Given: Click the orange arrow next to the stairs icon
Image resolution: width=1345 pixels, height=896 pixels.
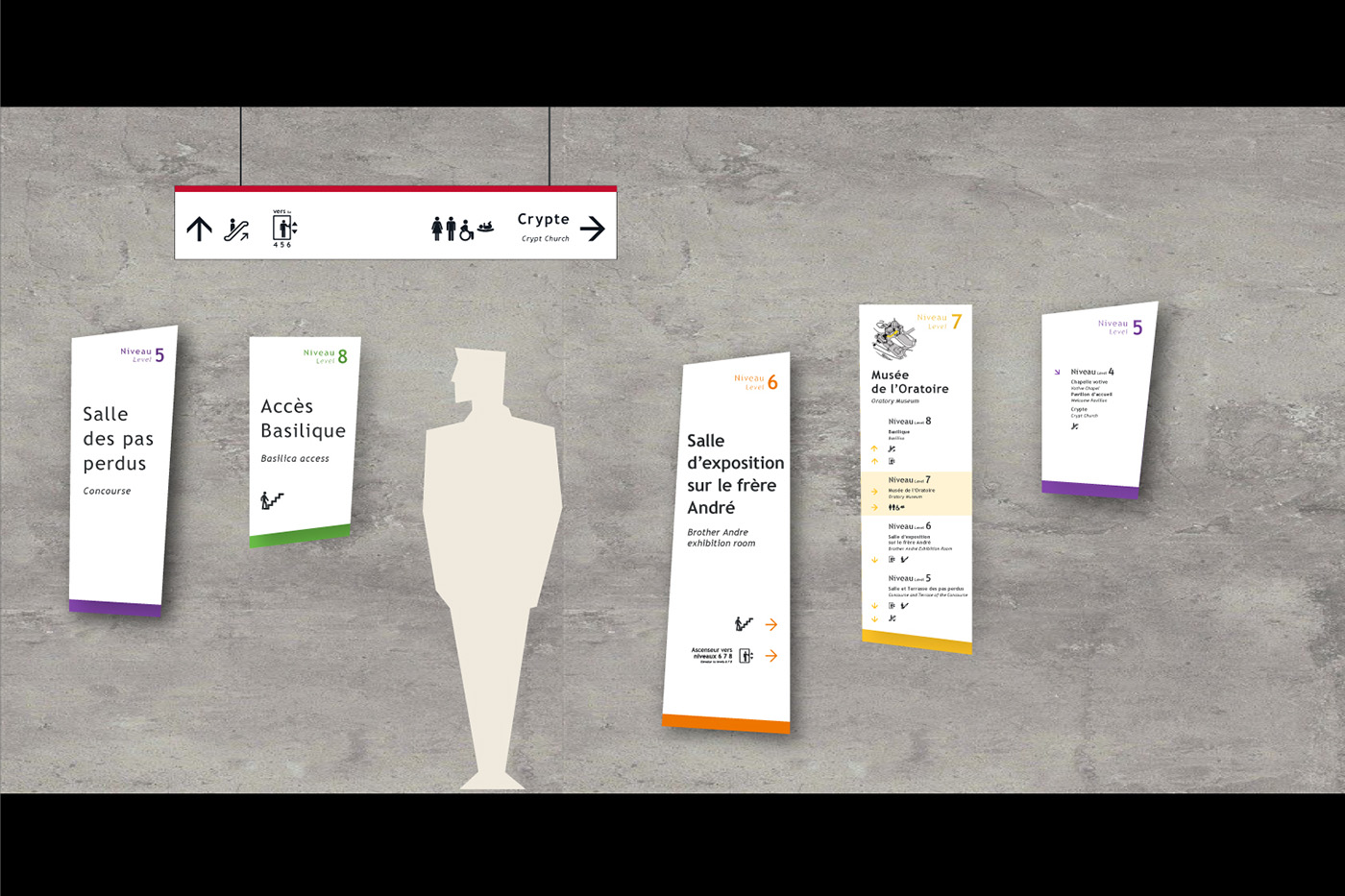Looking at the screenshot, I should coord(771,625).
